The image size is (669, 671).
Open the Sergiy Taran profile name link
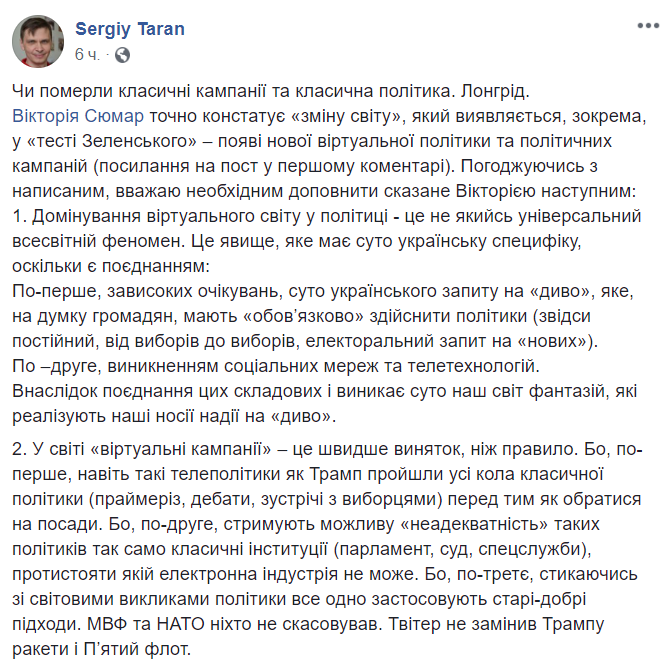click(130, 29)
